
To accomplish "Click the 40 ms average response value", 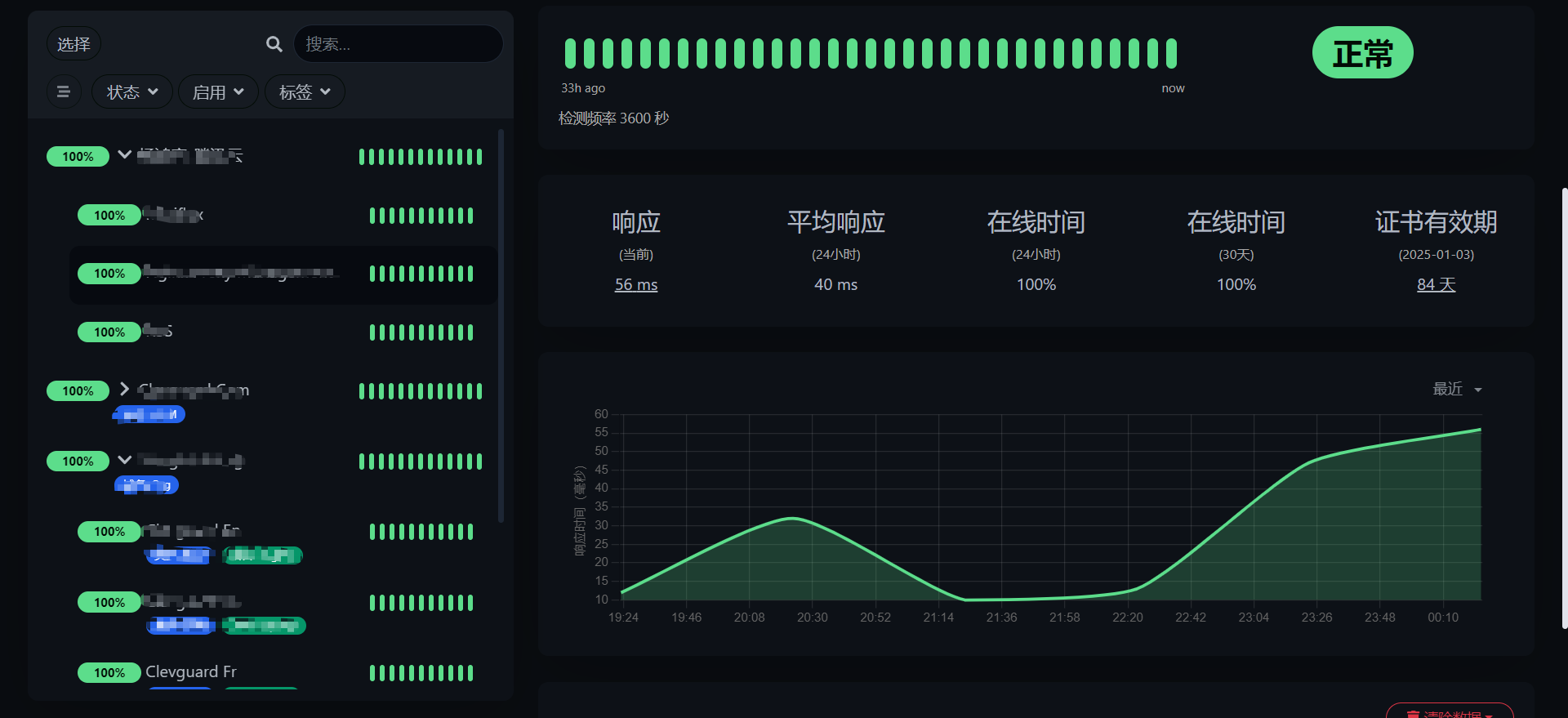I will tap(836, 284).
